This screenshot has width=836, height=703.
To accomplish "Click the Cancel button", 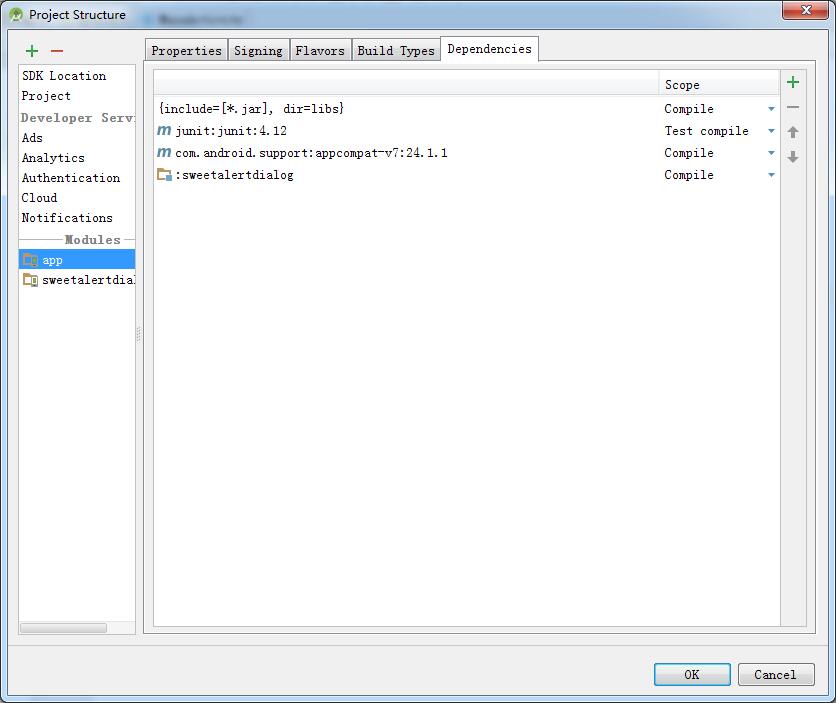I will [776, 674].
